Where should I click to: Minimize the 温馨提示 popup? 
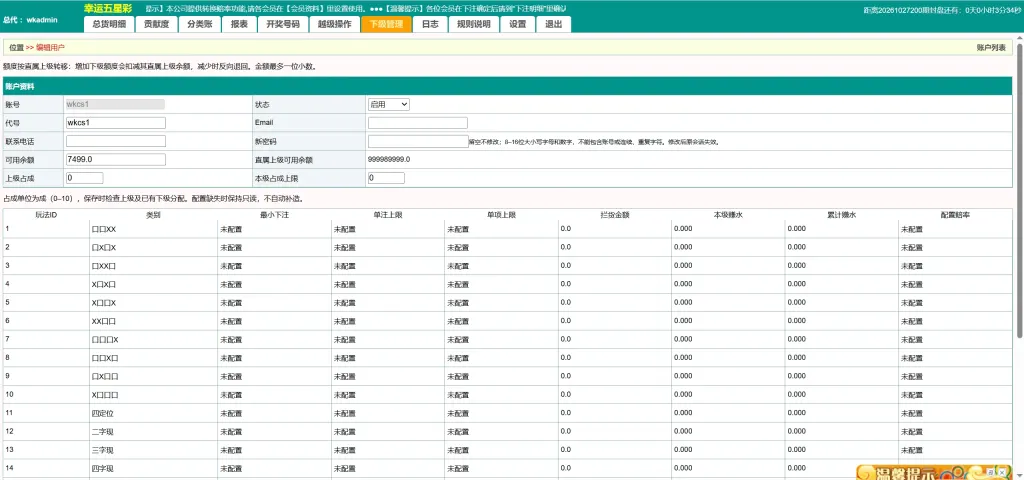click(x=991, y=471)
